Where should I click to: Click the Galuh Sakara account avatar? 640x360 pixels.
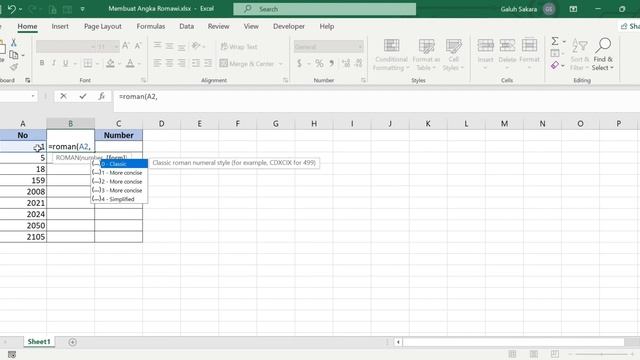point(549,9)
